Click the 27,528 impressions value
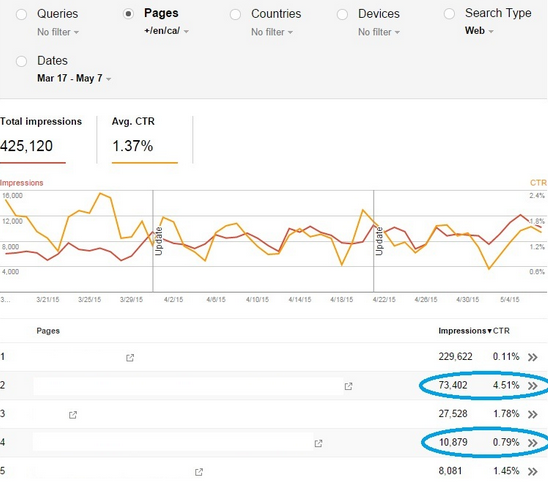 coord(453,414)
